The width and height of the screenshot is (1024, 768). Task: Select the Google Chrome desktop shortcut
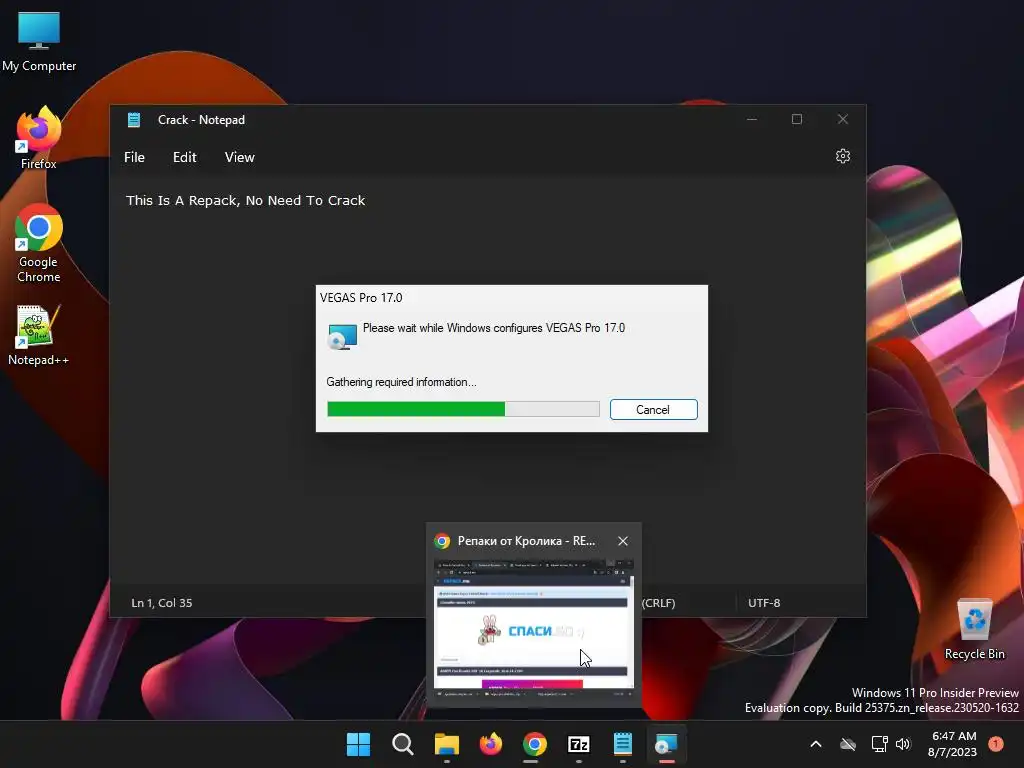(39, 243)
